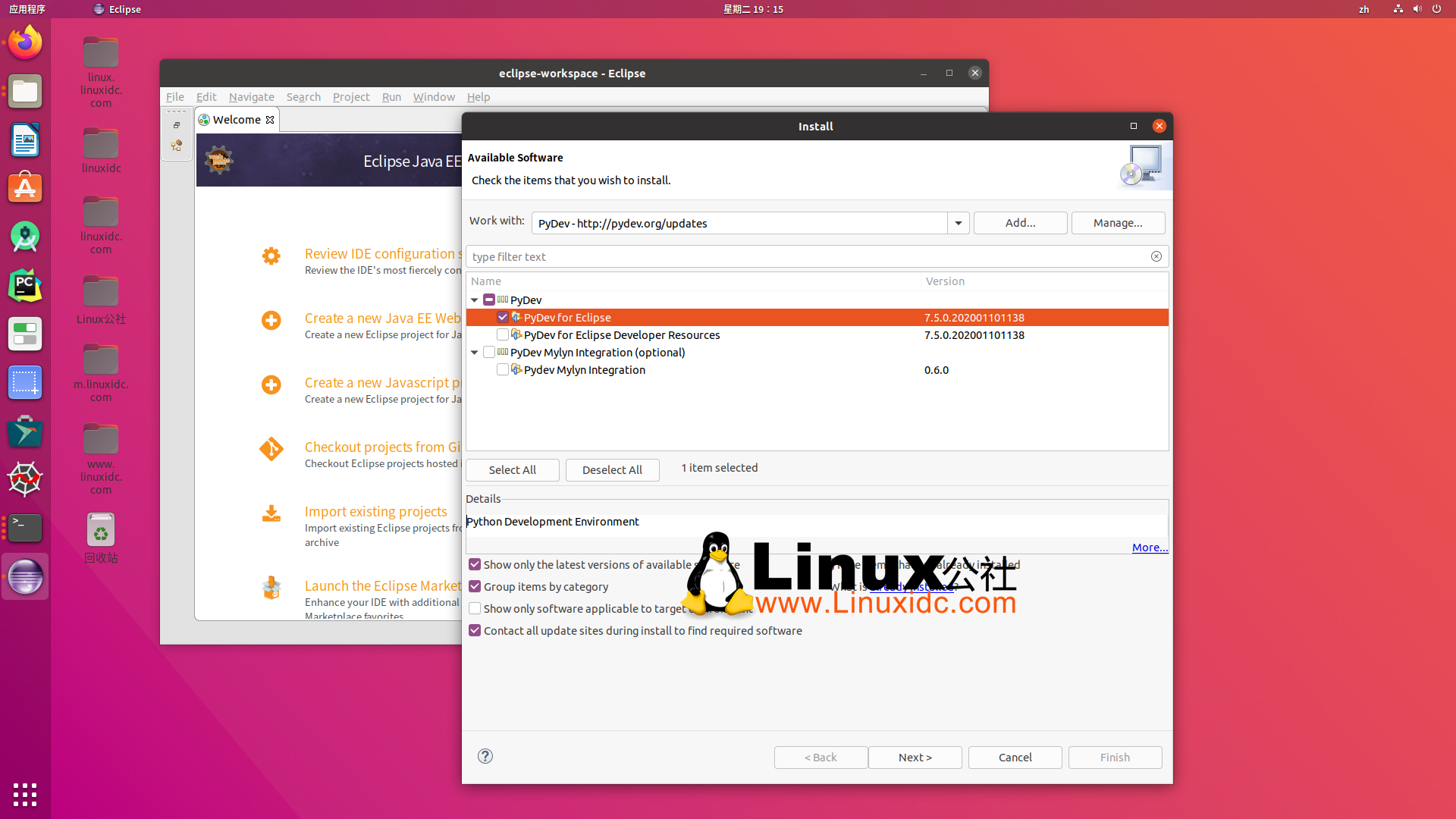Open the Work with dropdown
This screenshot has width=1456, height=819.
(x=958, y=223)
